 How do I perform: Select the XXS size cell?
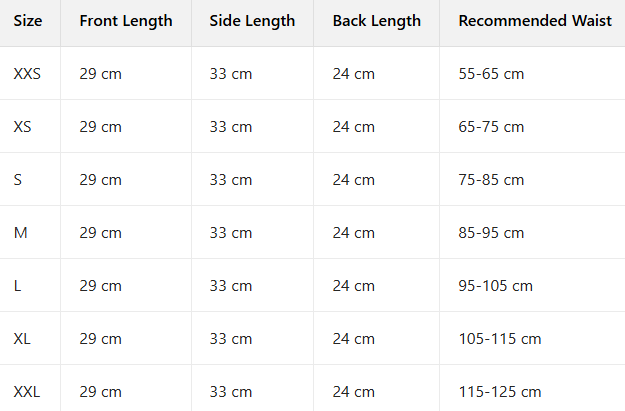pyautogui.click(x=28, y=74)
